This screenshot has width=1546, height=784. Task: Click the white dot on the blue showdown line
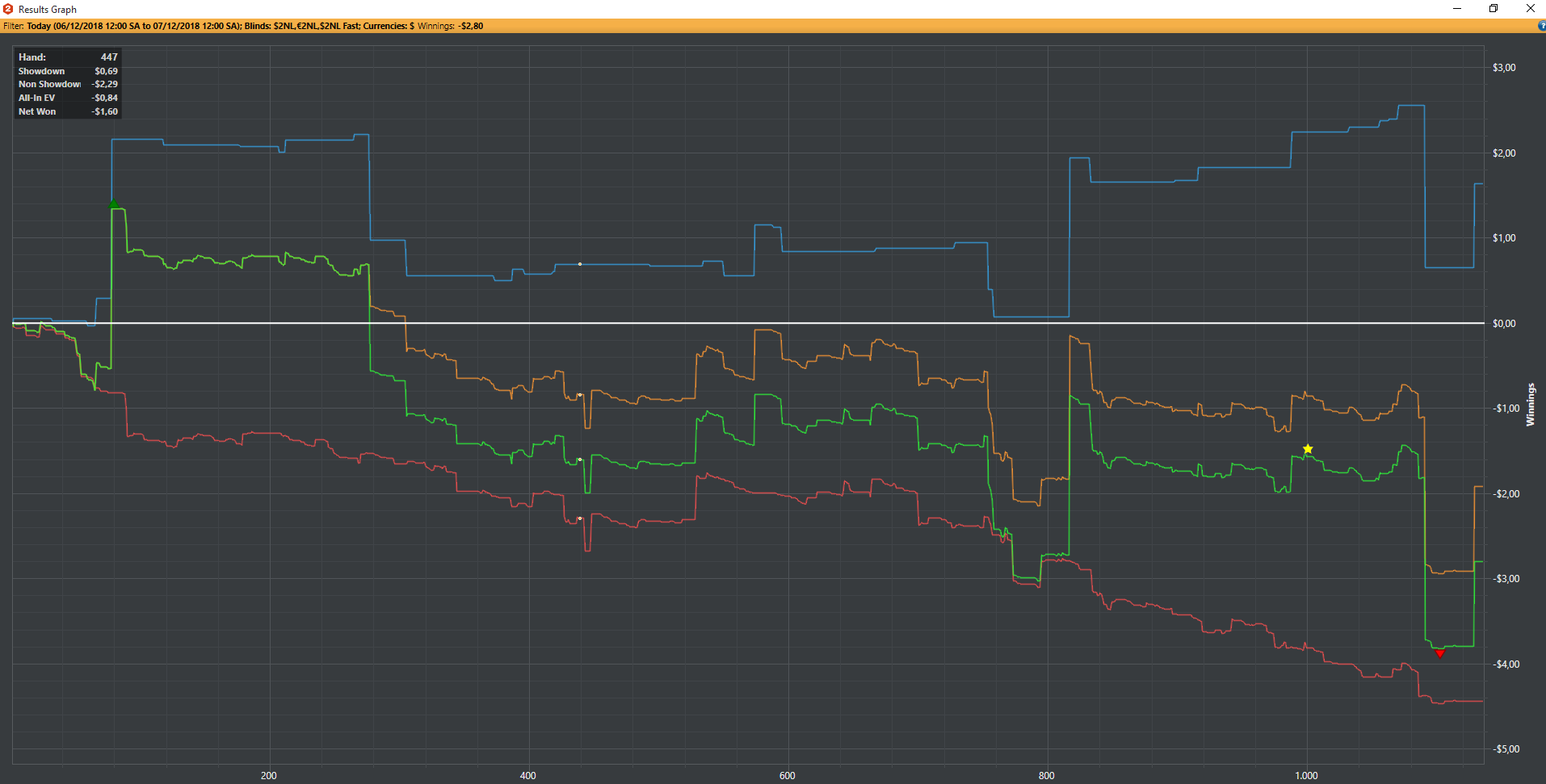(580, 264)
